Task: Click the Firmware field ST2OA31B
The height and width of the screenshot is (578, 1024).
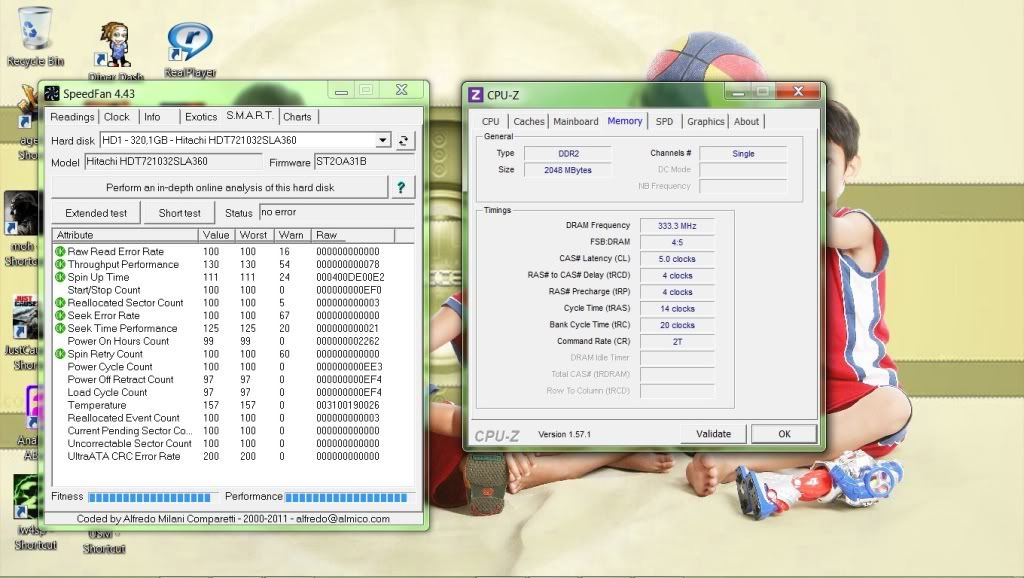Action: pos(363,161)
